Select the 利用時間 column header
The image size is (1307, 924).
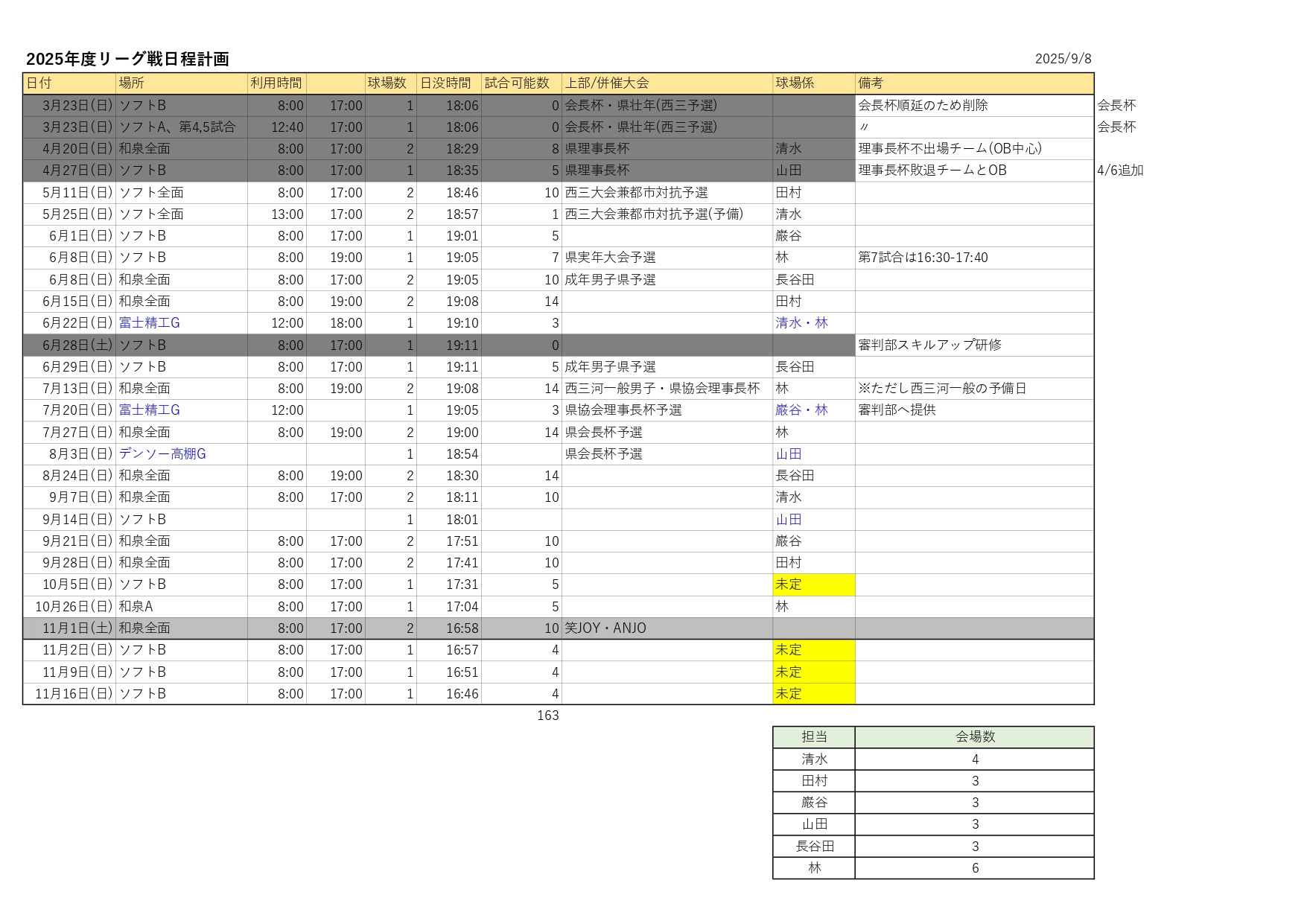tap(277, 83)
